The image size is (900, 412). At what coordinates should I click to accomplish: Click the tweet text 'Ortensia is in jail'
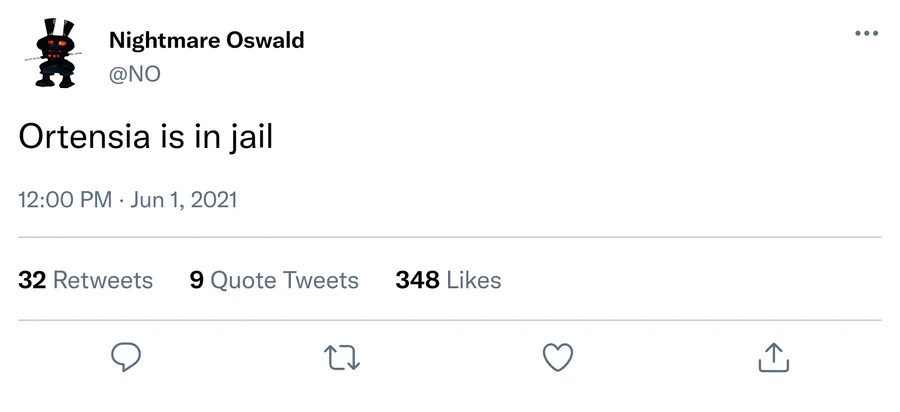146,137
